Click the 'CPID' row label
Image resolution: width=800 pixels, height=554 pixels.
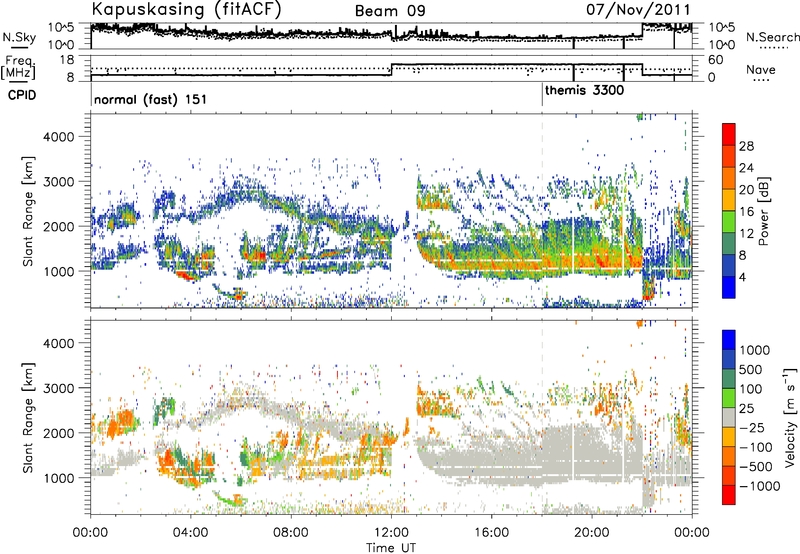(x=22, y=95)
